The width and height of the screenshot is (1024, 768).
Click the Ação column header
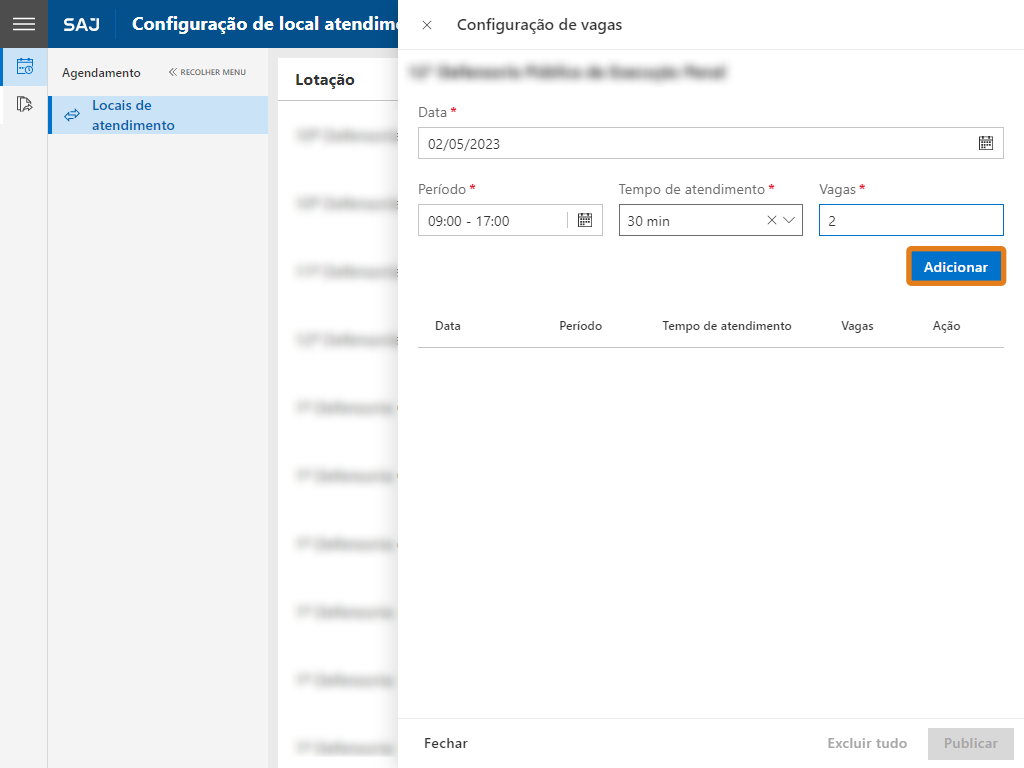point(946,326)
